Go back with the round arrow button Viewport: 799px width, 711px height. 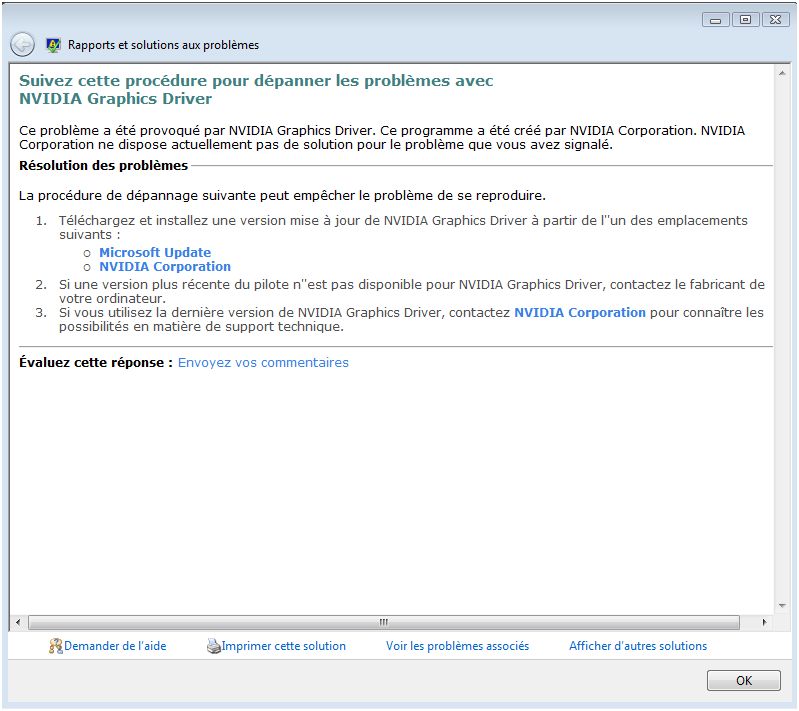[22, 45]
